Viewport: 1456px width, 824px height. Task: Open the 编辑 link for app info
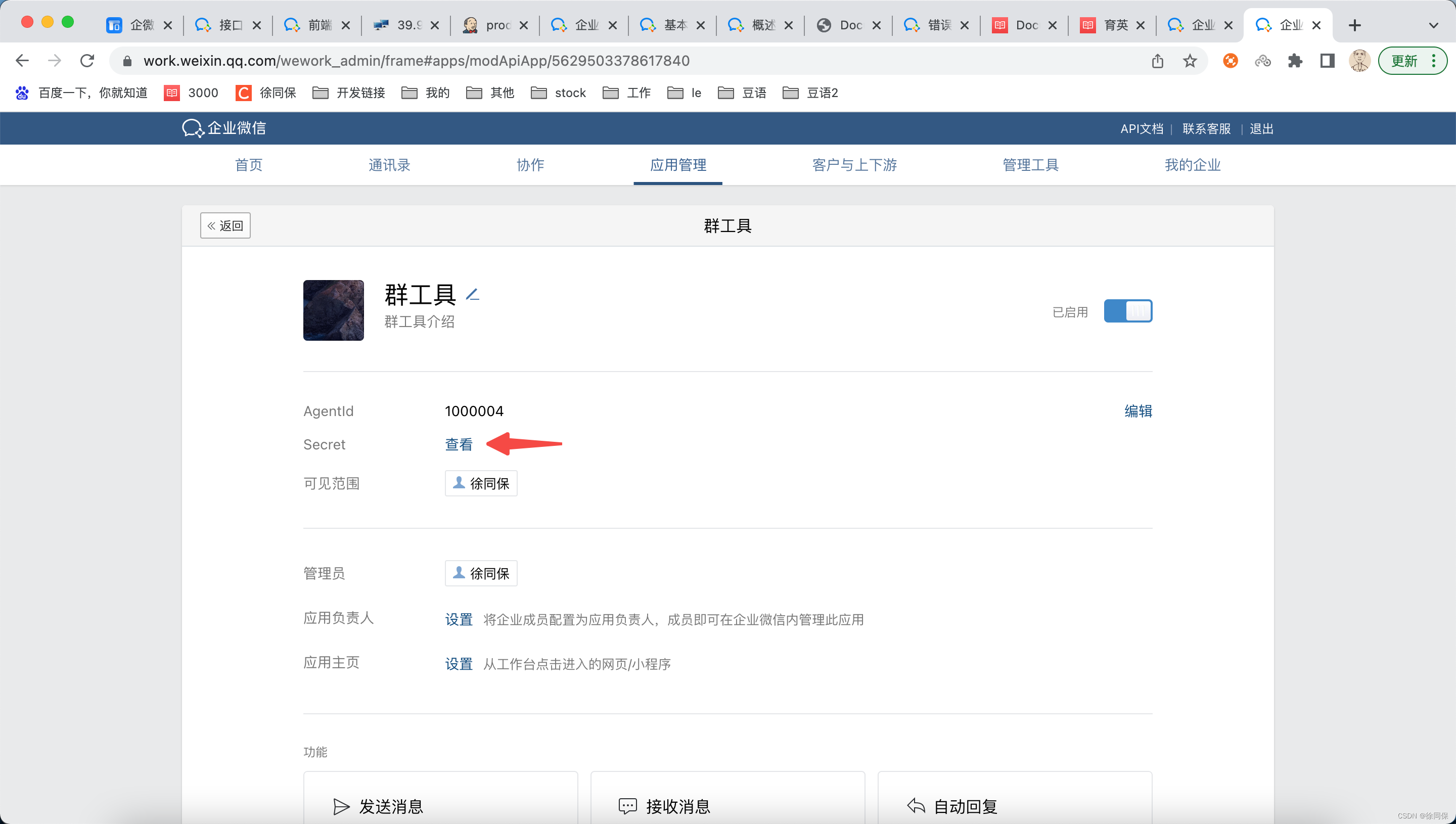coord(1138,411)
